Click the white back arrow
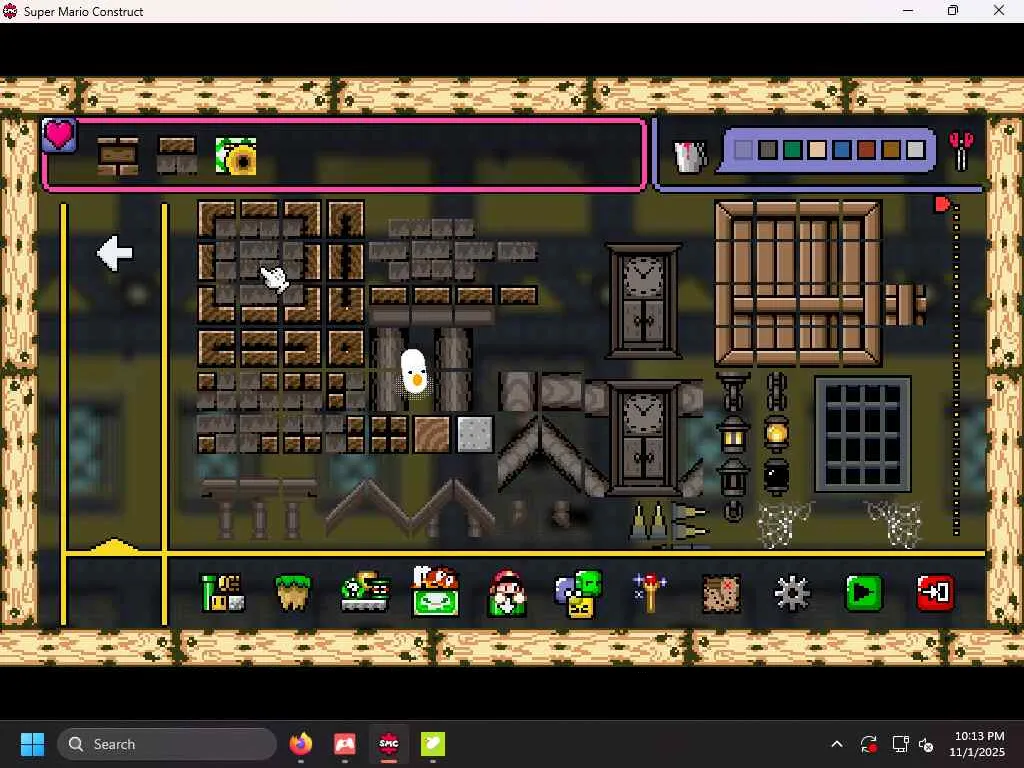This screenshot has width=1024, height=768. [115, 253]
